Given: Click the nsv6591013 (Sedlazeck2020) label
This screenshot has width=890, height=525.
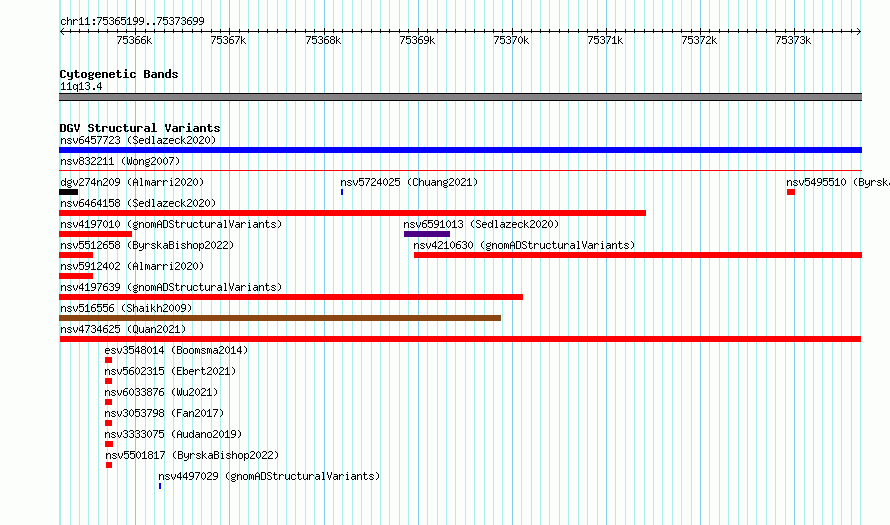Looking at the screenshot, I should (x=481, y=224).
